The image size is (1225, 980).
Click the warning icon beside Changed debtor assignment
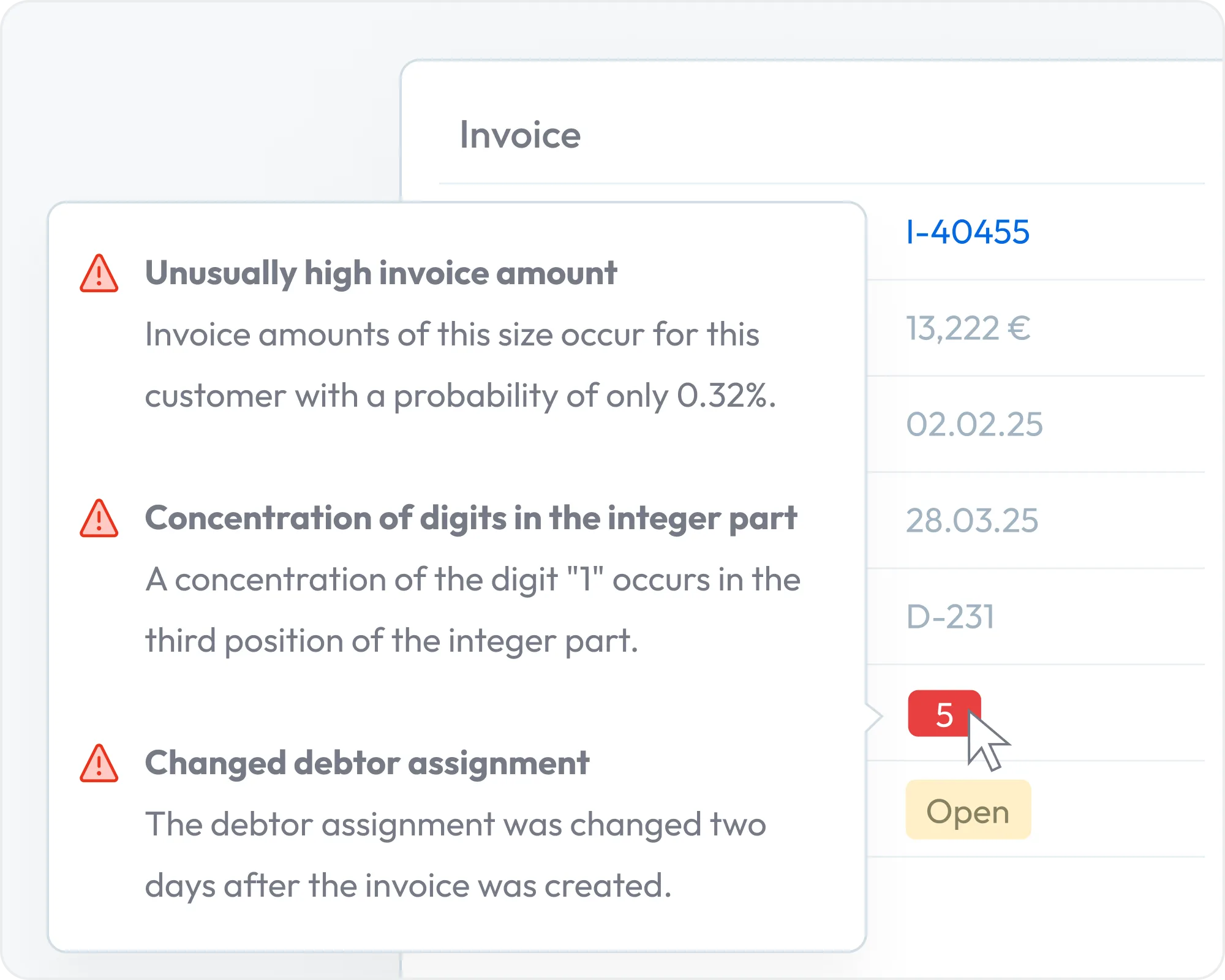(99, 764)
